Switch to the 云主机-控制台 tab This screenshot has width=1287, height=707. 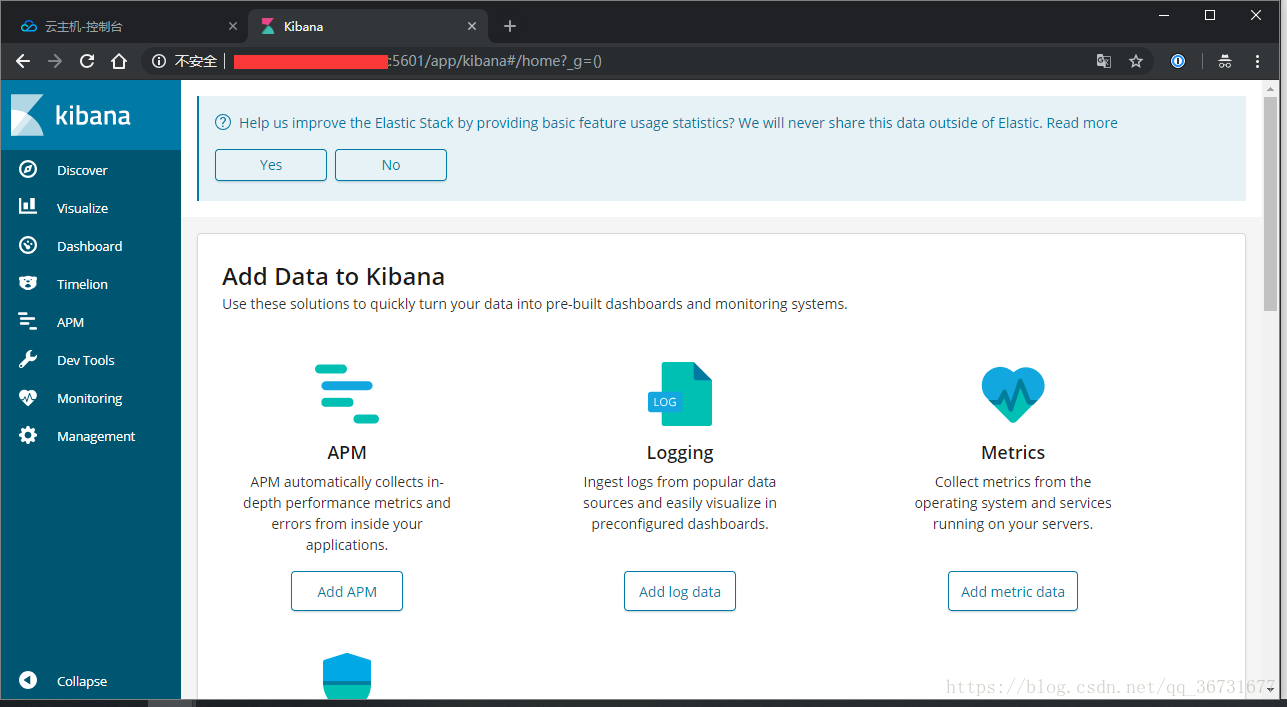(126, 26)
